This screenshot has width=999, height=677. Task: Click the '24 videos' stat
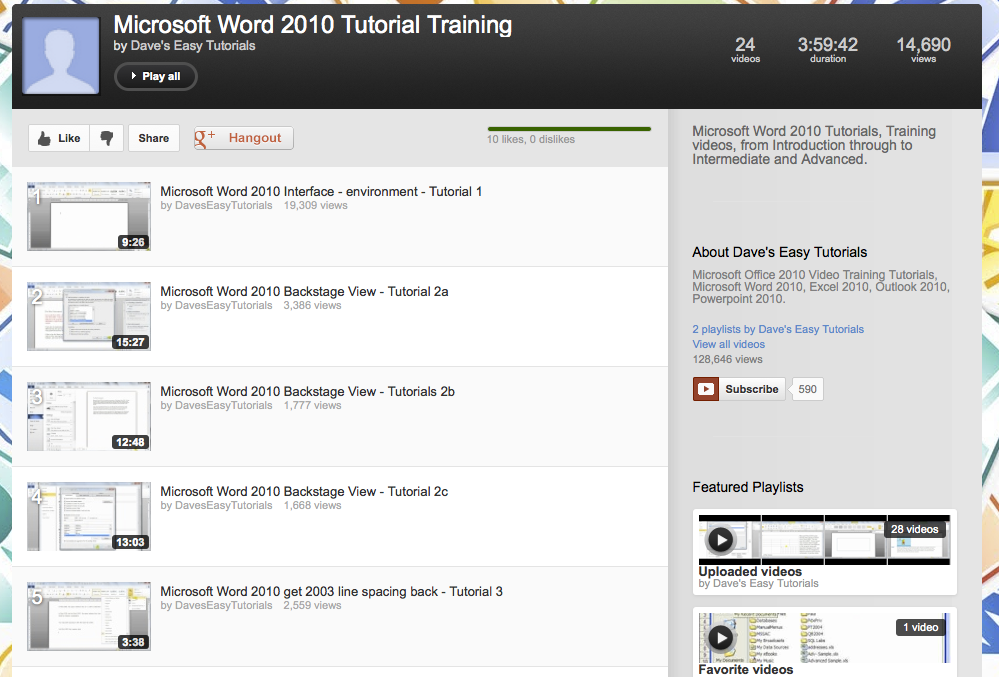tap(745, 50)
